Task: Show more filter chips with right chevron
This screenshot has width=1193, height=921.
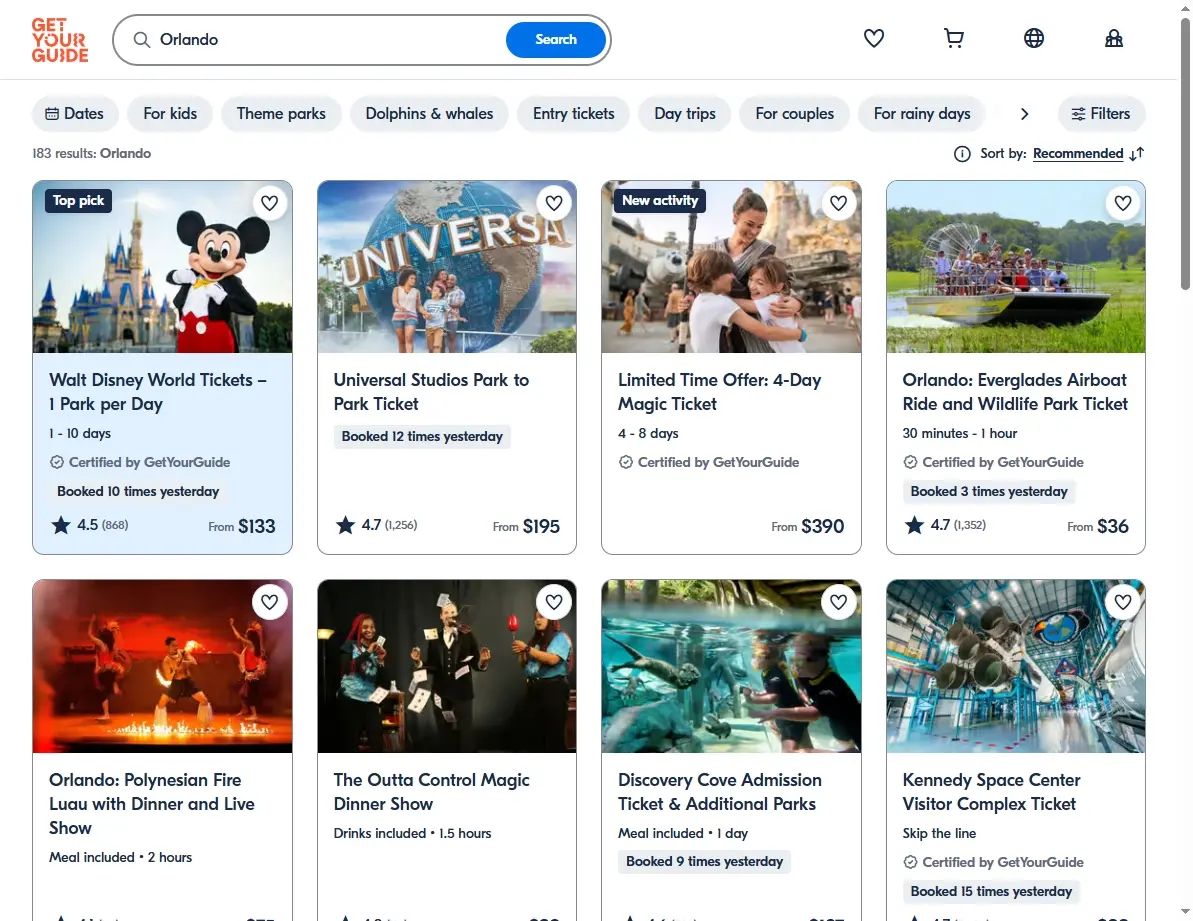Action: (1024, 114)
